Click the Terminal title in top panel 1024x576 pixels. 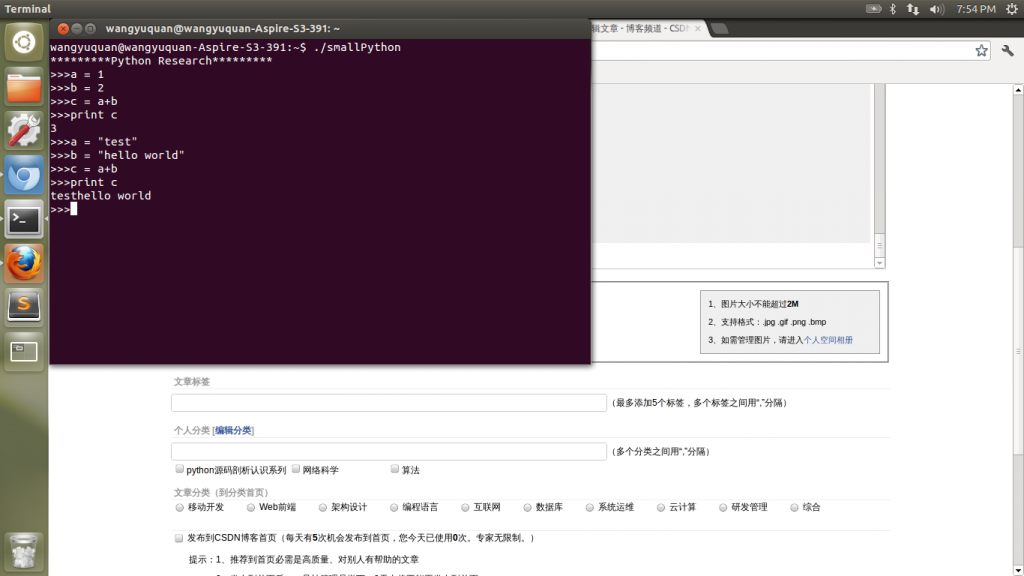27,8
